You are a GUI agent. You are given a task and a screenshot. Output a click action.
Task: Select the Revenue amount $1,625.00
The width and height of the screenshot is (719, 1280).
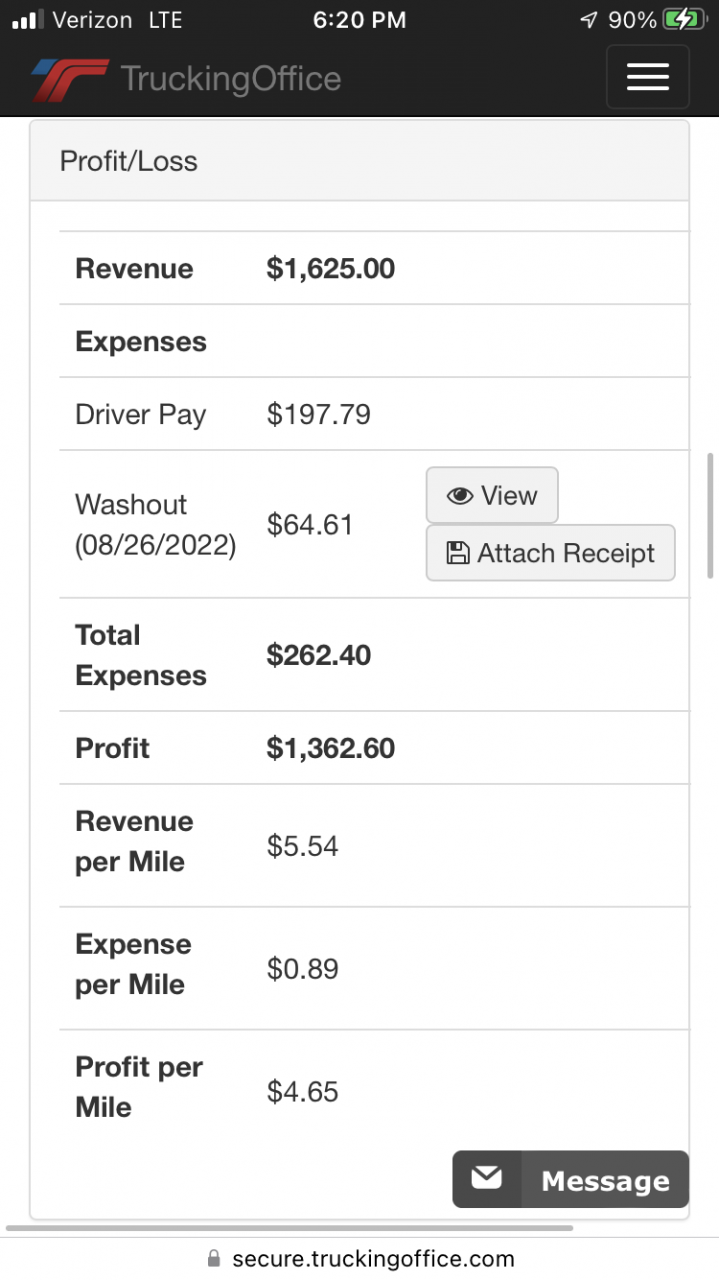[x=331, y=268]
